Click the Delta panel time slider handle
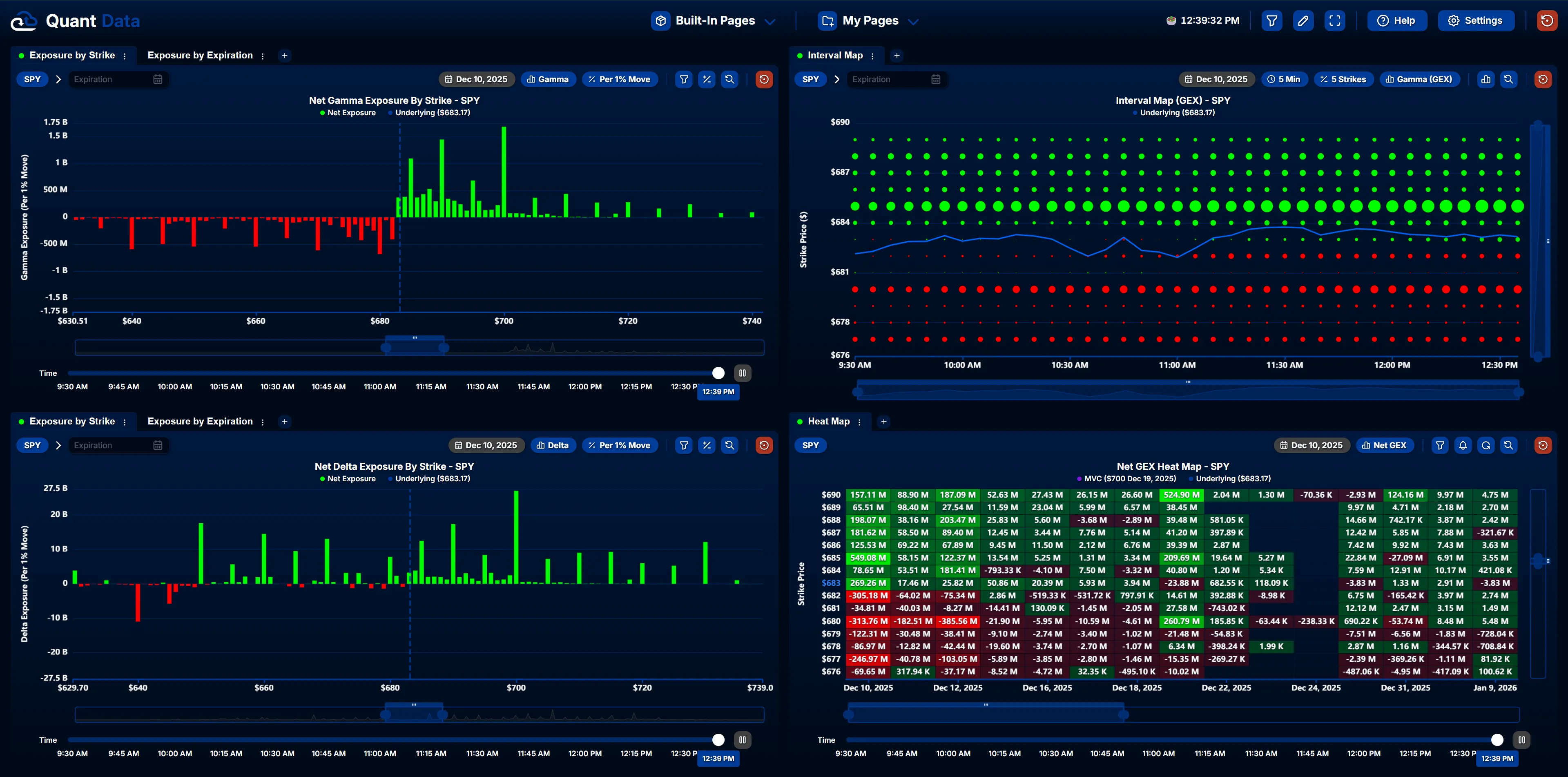1568x777 pixels. click(x=718, y=740)
